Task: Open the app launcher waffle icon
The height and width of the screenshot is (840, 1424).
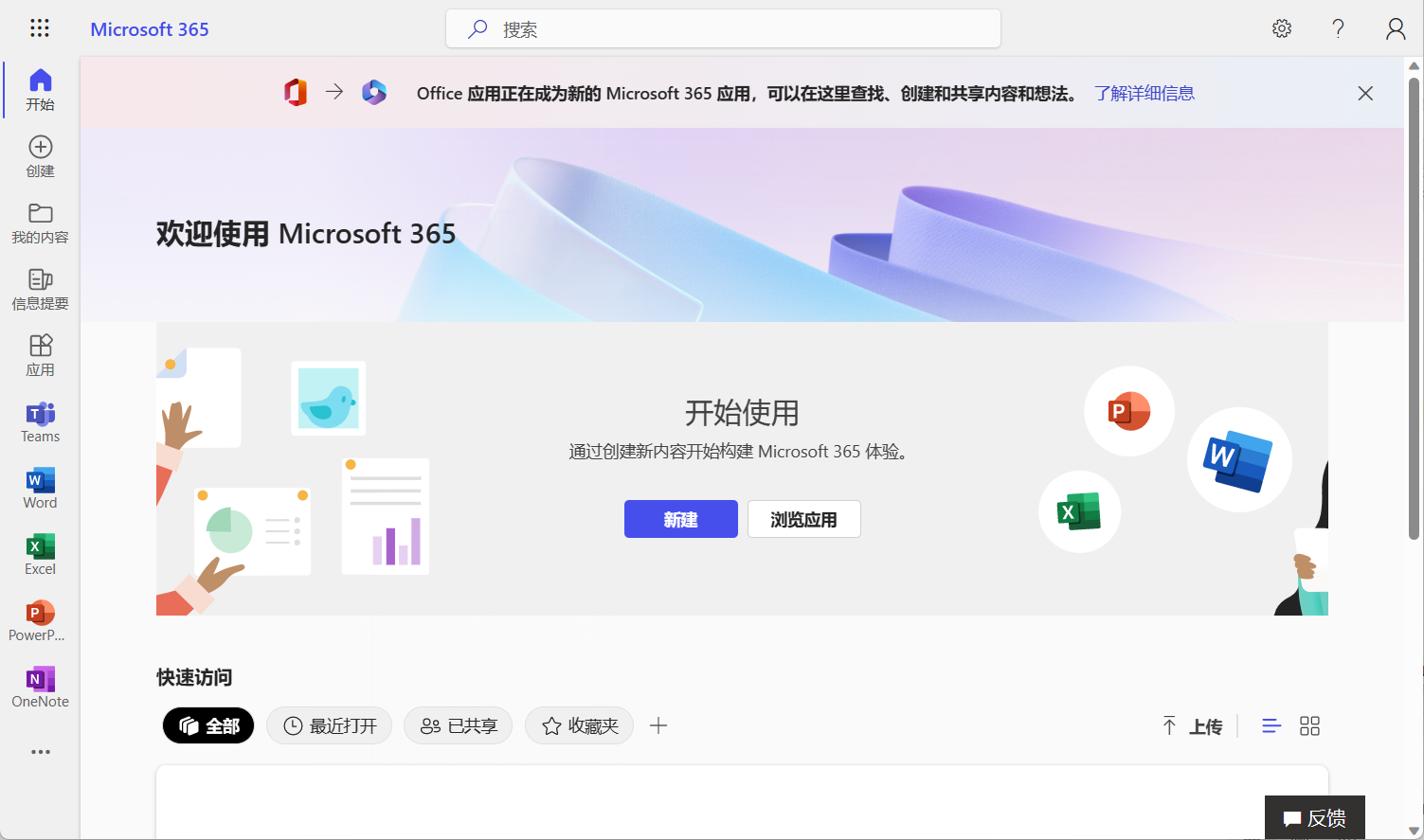Action: [x=39, y=28]
